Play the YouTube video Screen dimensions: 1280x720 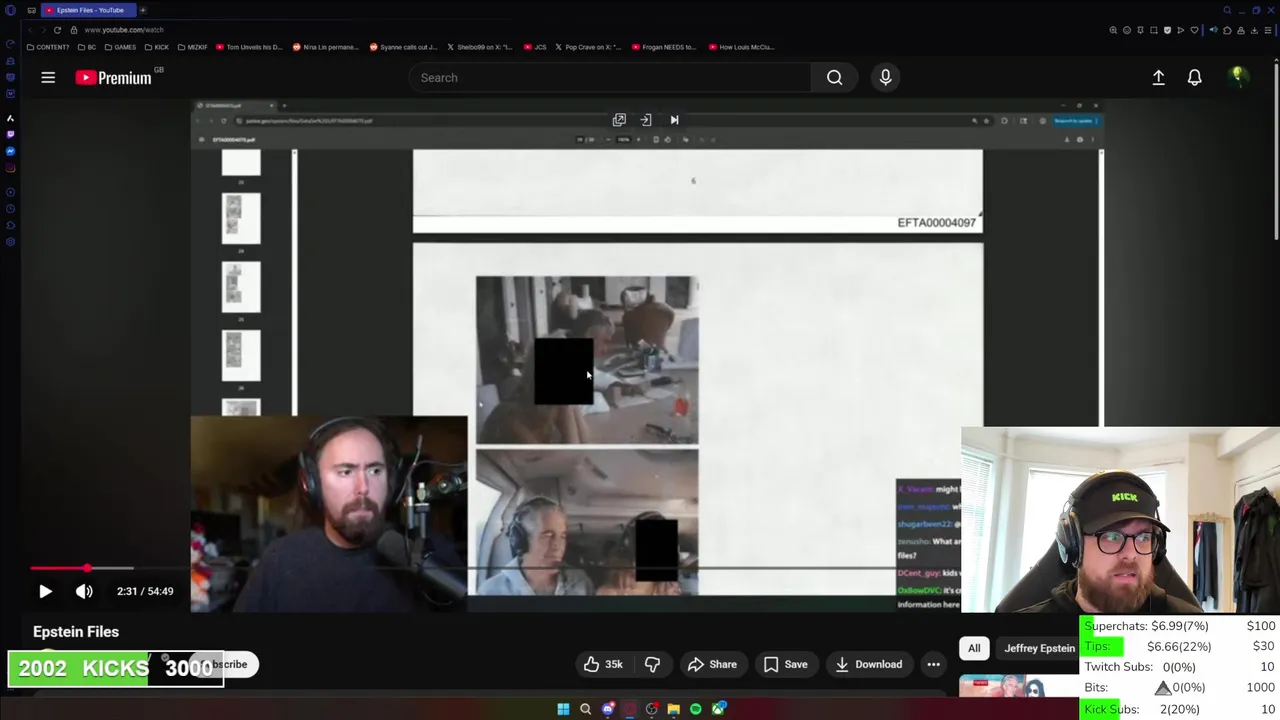coord(45,591)
